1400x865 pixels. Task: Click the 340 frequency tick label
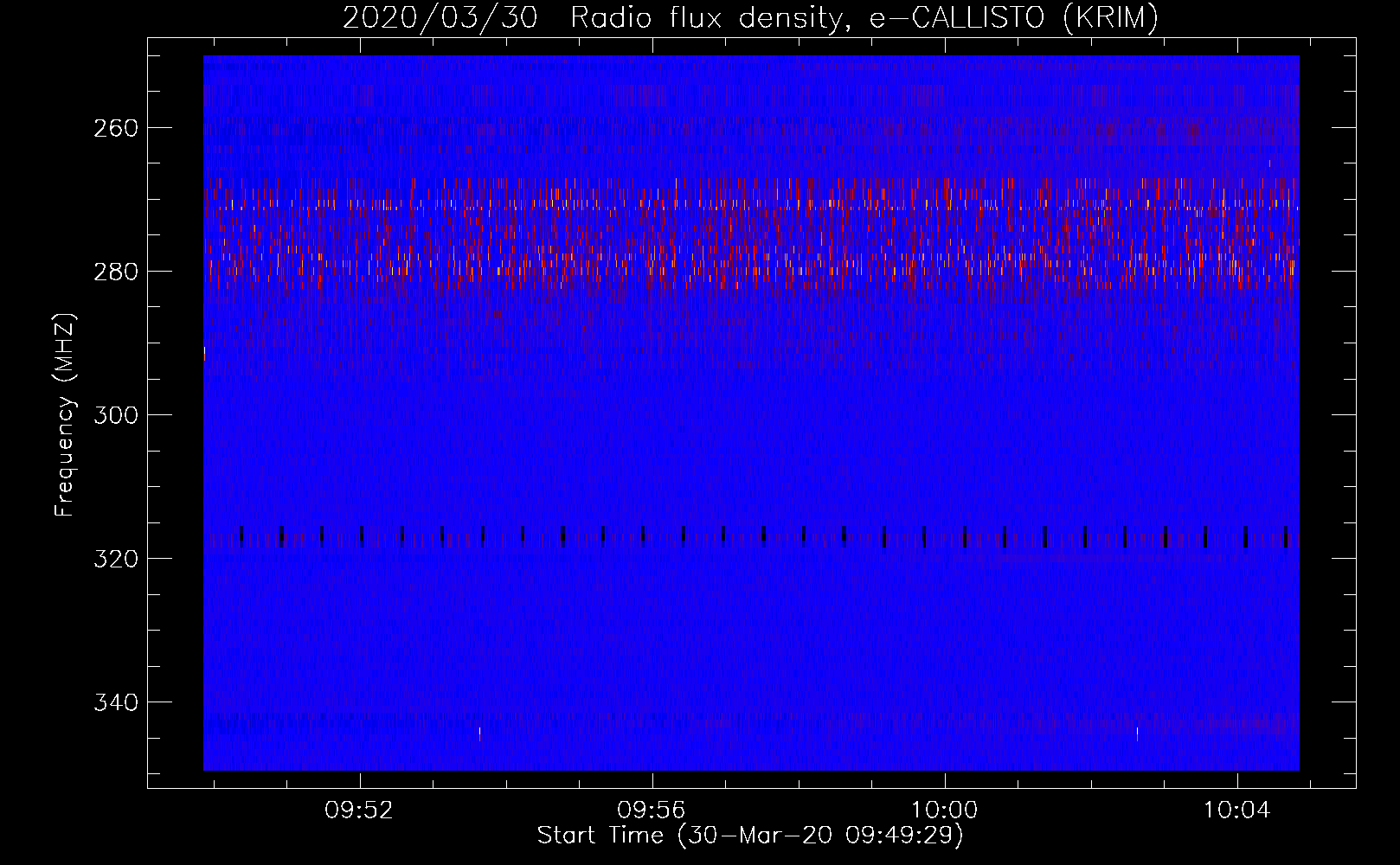click(x=115, y=702)
